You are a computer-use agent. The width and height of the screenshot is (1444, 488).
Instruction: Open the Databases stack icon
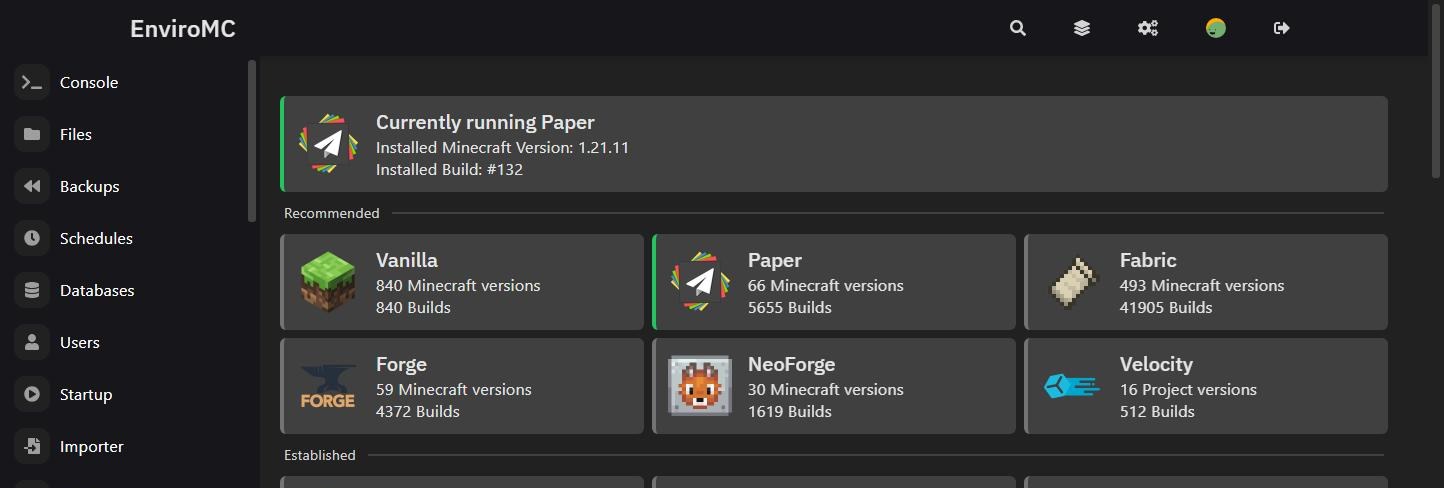32,290
